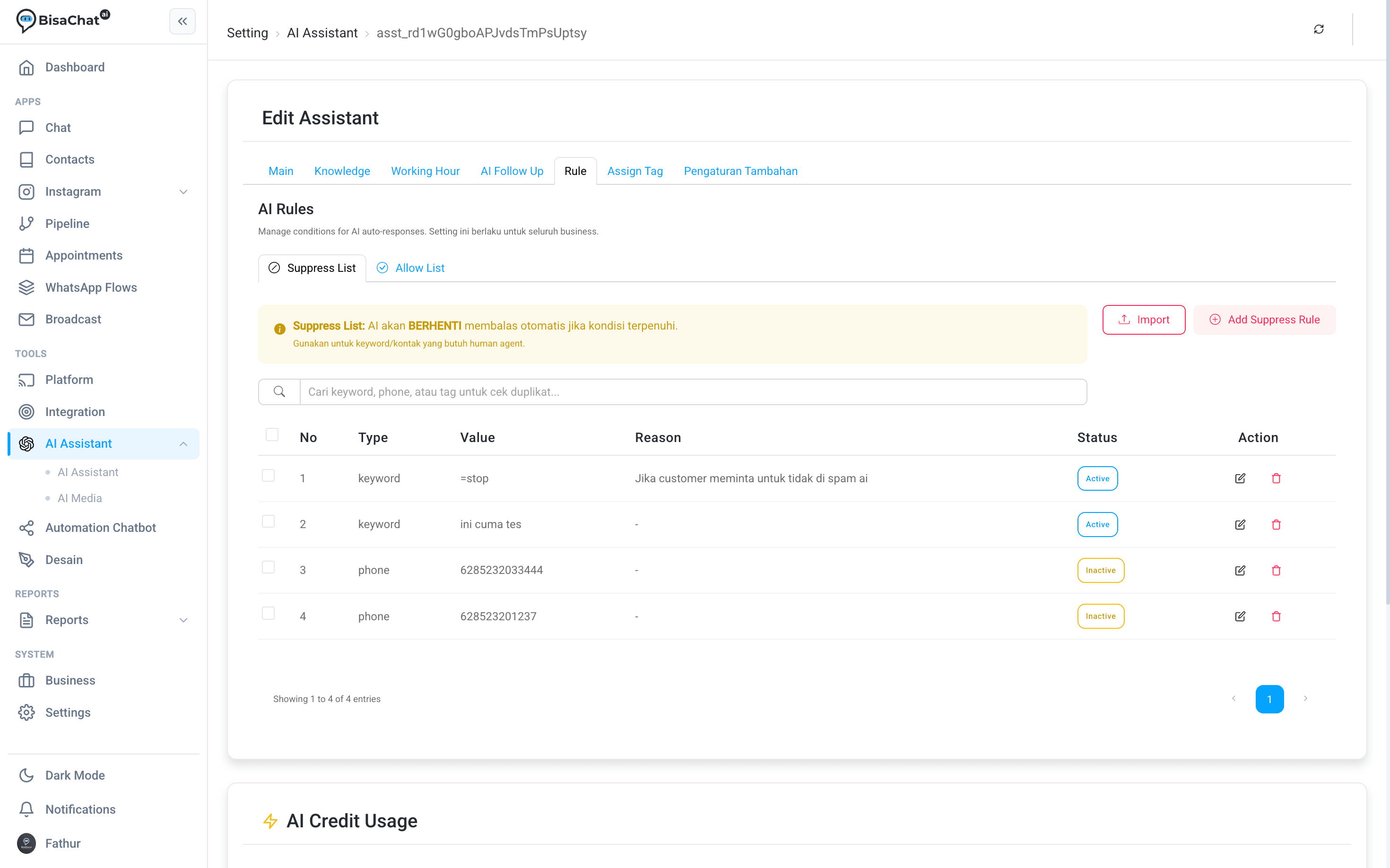Edit the 'ini cuma tes' rule
This screenshot has width=1390, height=868.
coord(1240,524)
